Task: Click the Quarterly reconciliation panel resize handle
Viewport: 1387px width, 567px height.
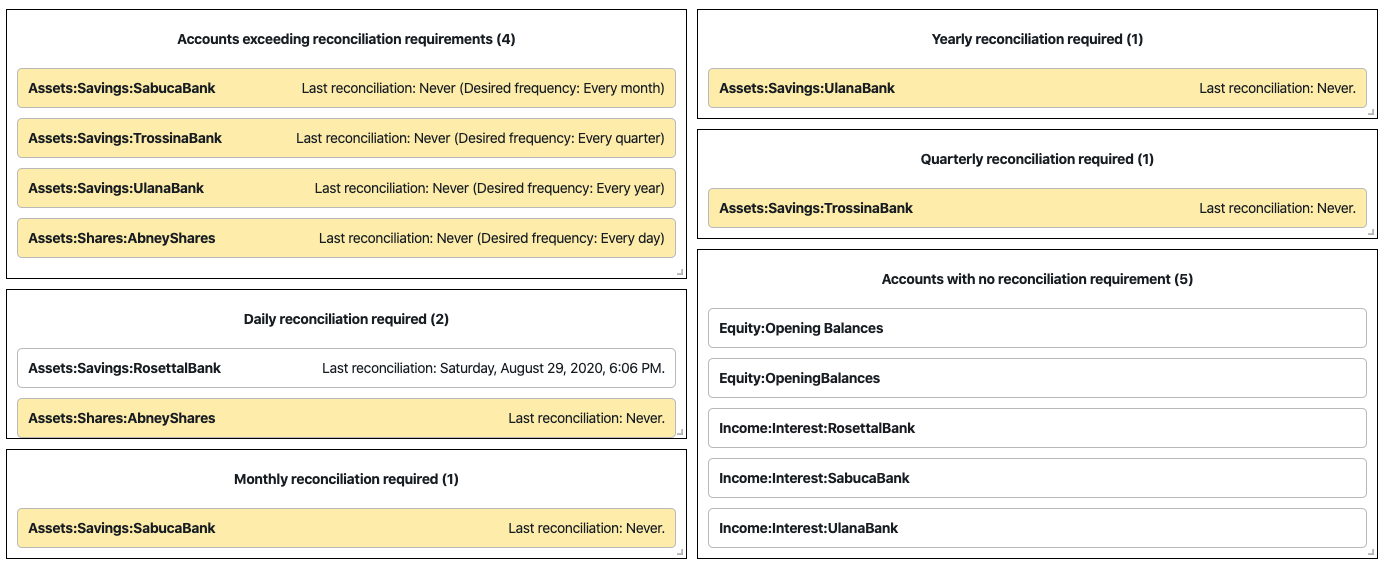Action: tap(1371, 232)
